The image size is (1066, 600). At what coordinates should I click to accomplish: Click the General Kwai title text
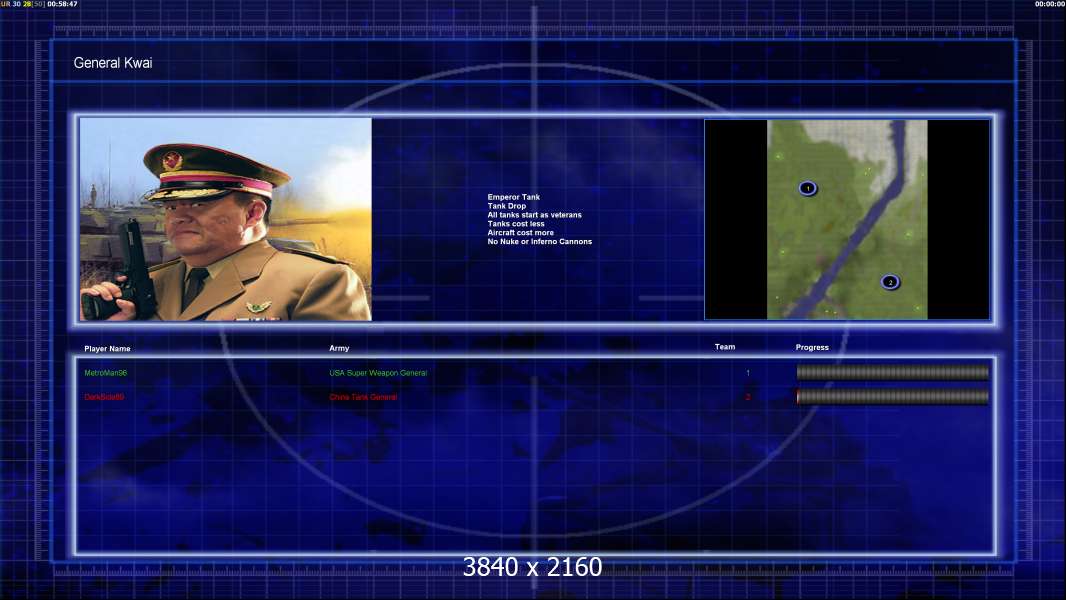(x=113, y=63)
